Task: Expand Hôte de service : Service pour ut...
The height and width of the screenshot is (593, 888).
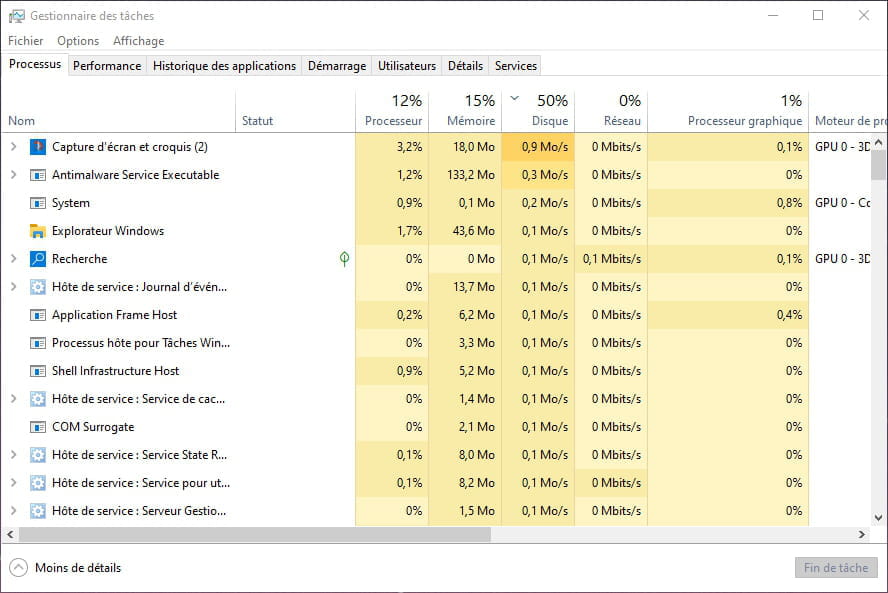Action: click(x=14, y=483)
